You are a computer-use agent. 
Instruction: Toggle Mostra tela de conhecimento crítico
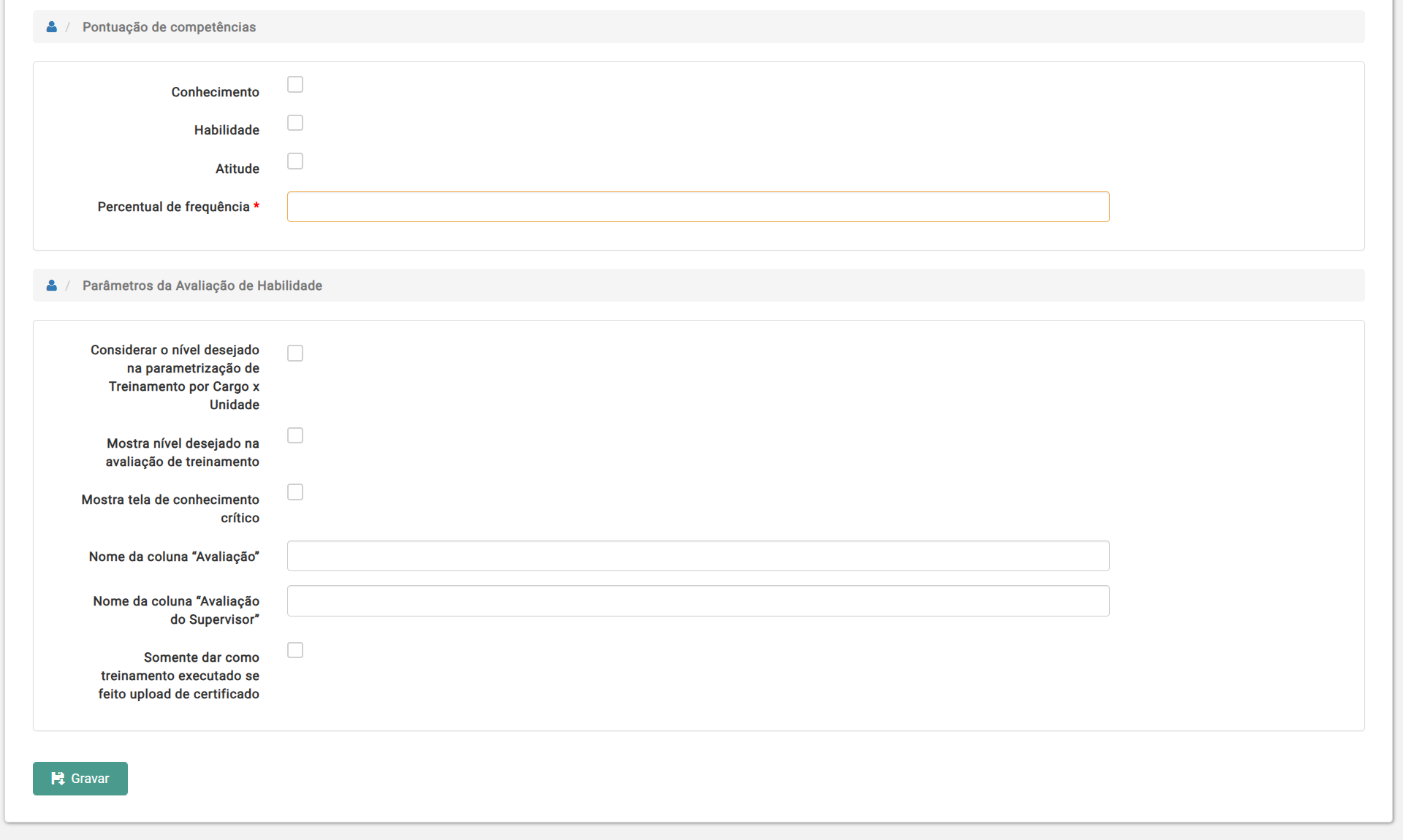coord(295,492)
